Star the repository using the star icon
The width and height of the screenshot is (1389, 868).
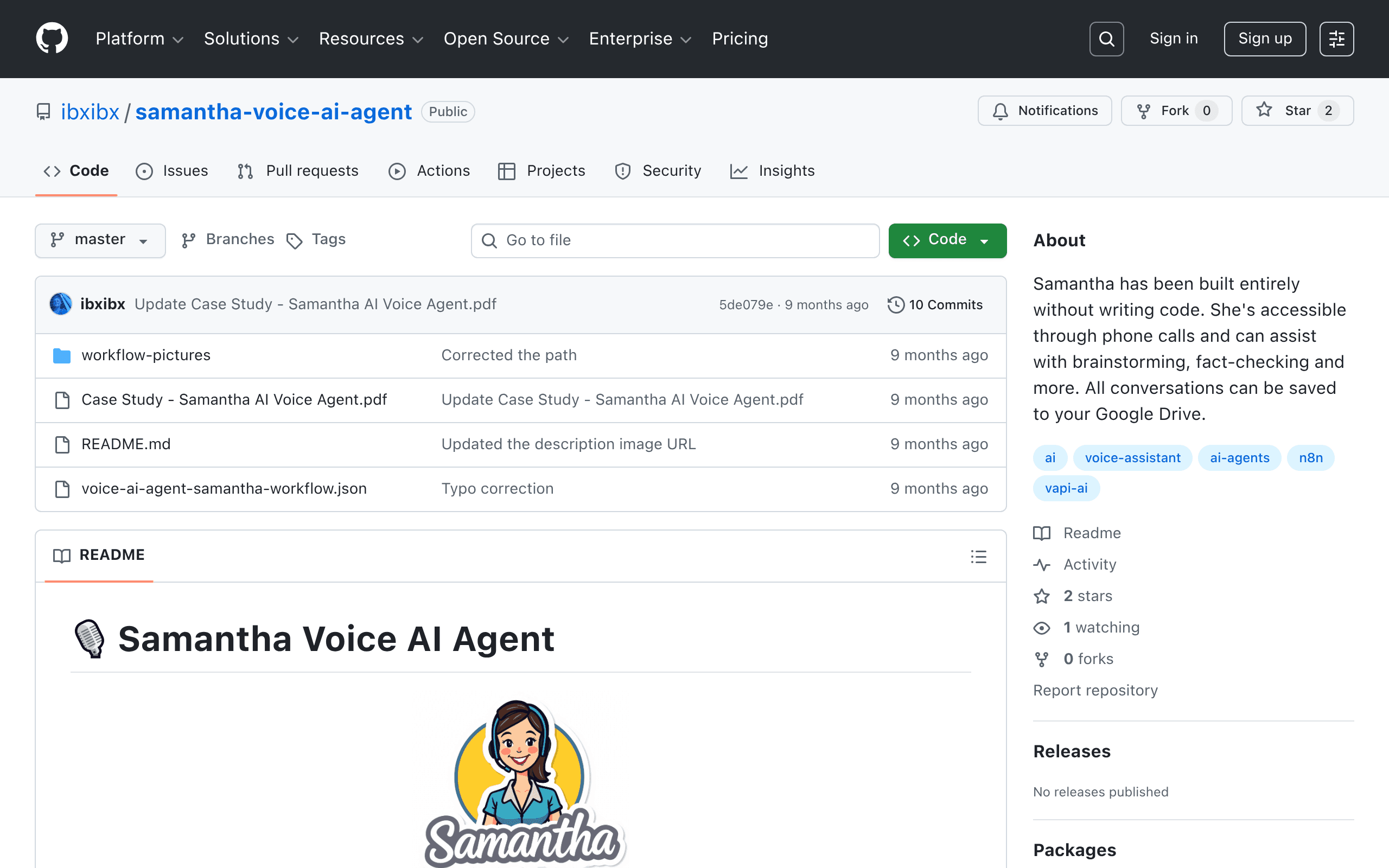click(1264, 110)
